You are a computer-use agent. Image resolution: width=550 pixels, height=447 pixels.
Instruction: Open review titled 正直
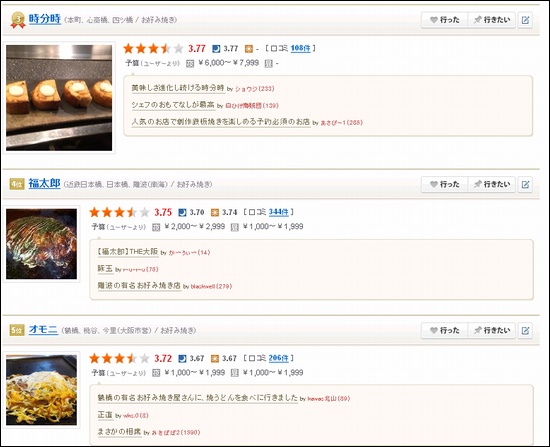pyautogui.click(x=105, y=415)
